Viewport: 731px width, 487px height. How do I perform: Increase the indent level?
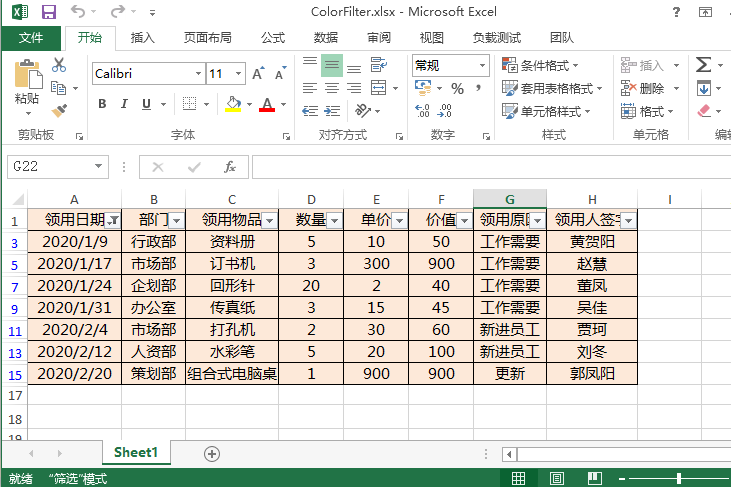coord(332,111)
